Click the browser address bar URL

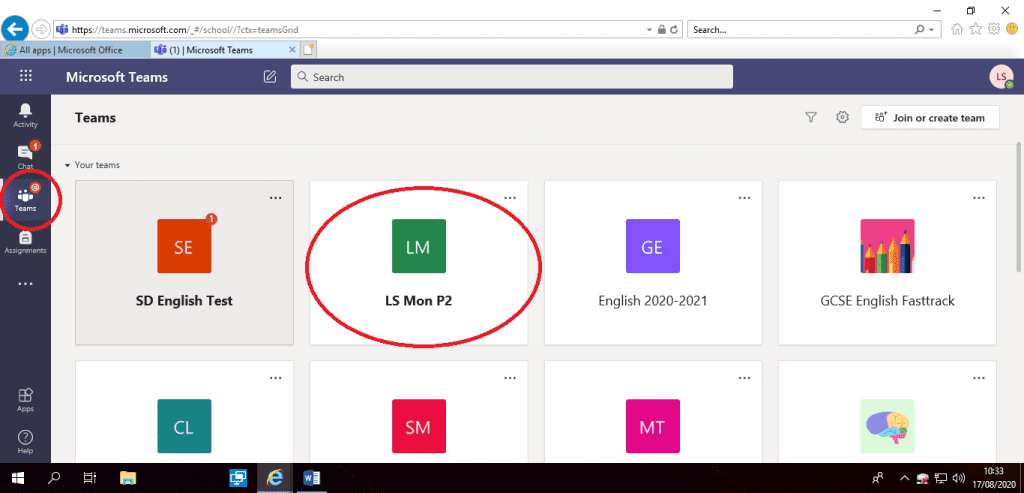pyautogui.click(x=185, y=29)
